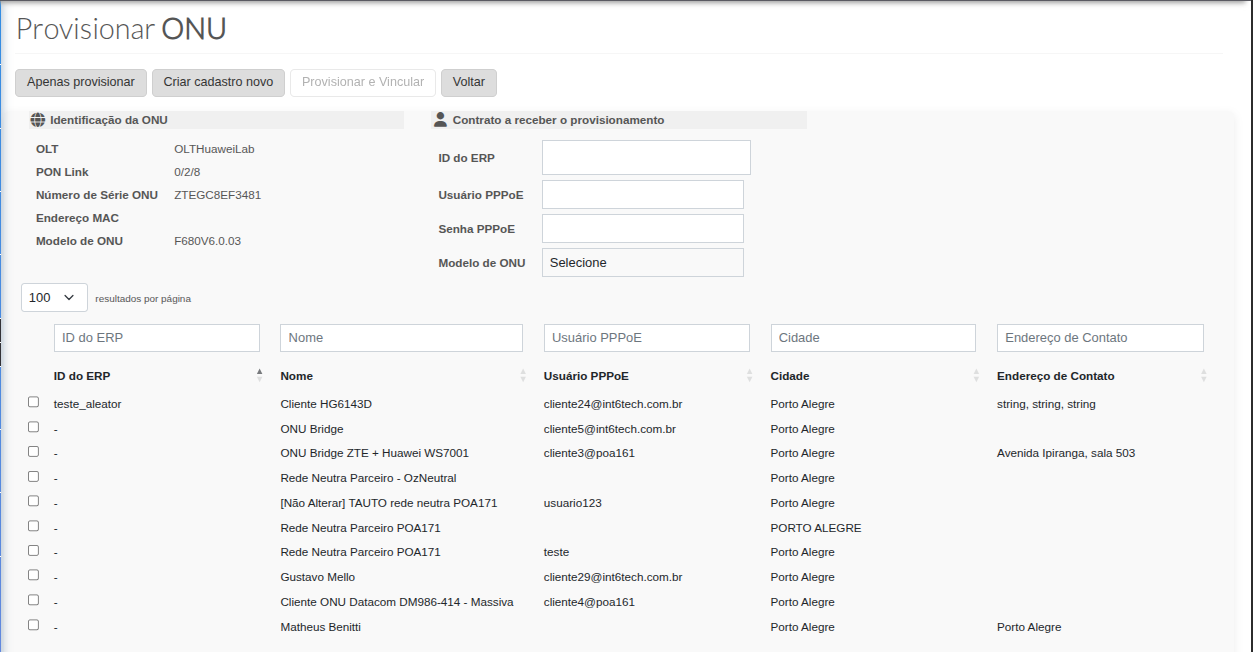Click cliente29@int6tech.com.br in the table
This screenshot has width=1253, height=652.
tap(613, 577)
